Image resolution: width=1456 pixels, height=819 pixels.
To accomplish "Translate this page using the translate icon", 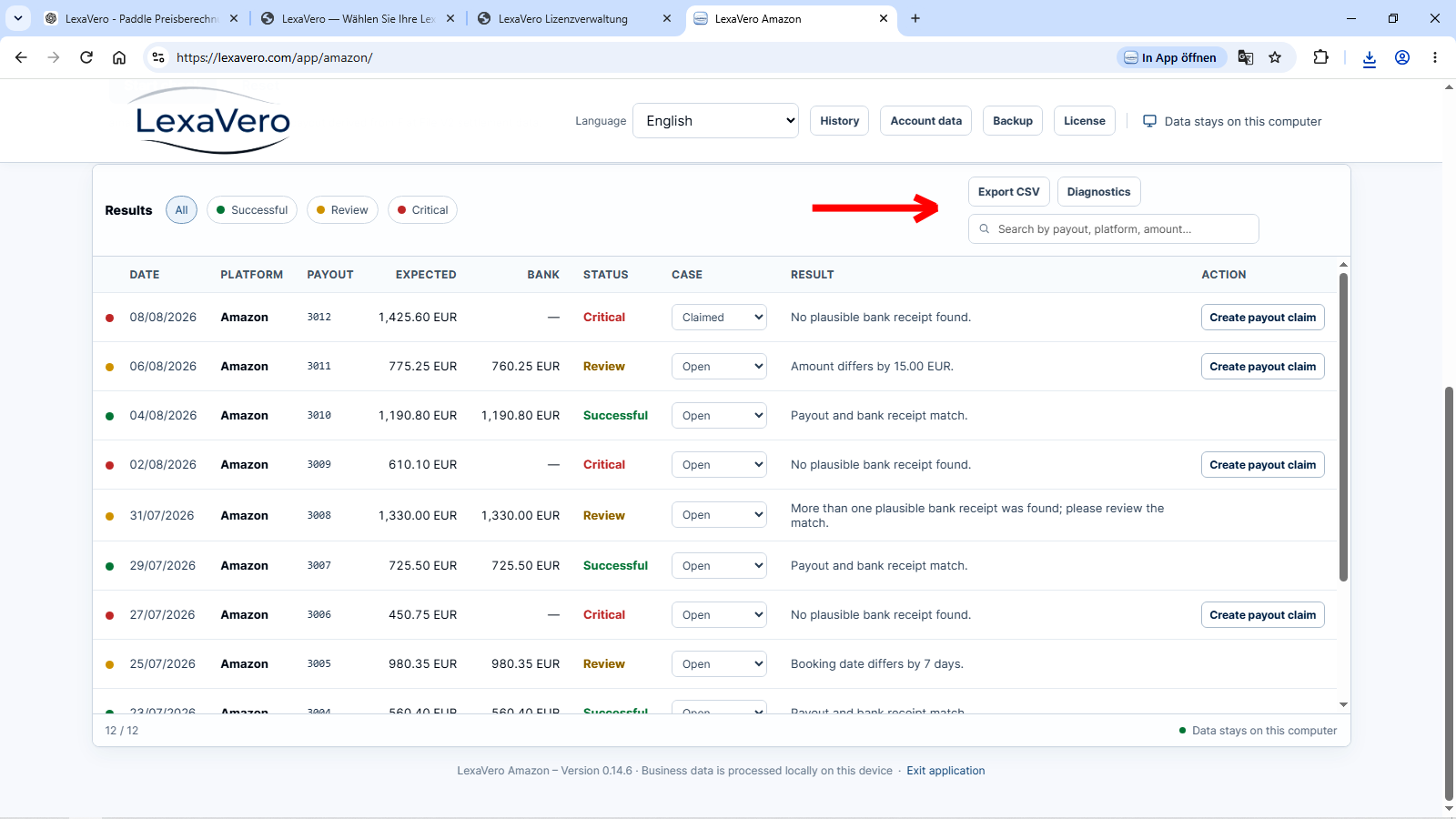I will coord(1246,57).
